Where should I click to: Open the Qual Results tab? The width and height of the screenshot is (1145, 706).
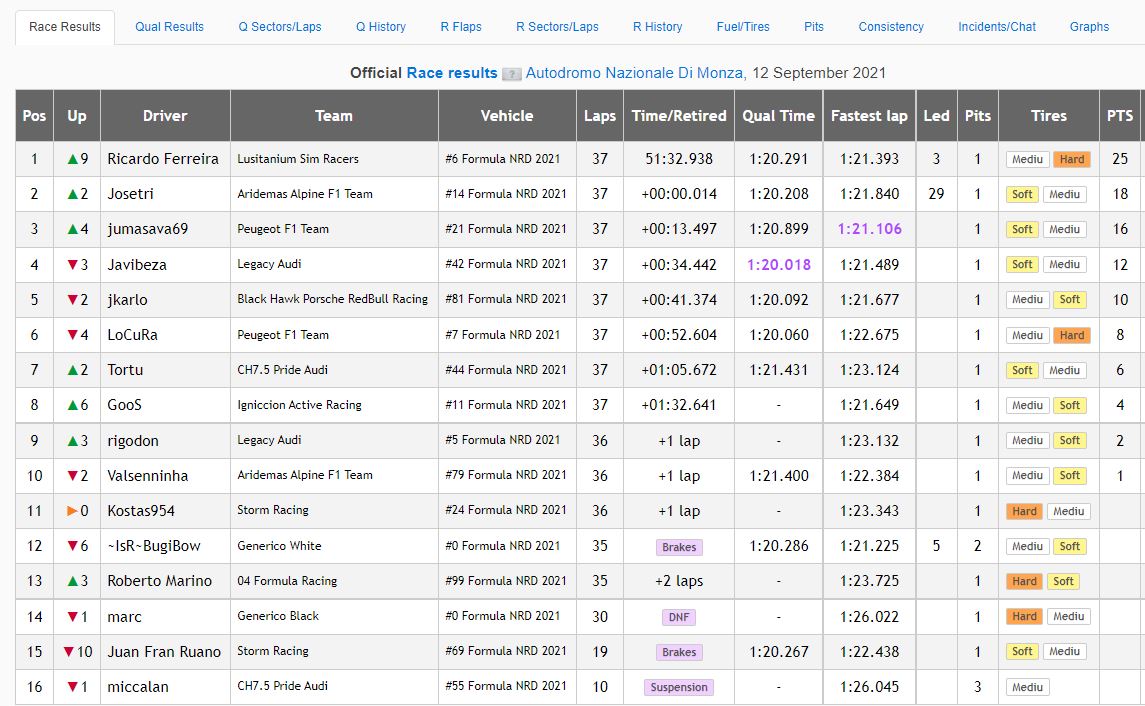[169, 27]
